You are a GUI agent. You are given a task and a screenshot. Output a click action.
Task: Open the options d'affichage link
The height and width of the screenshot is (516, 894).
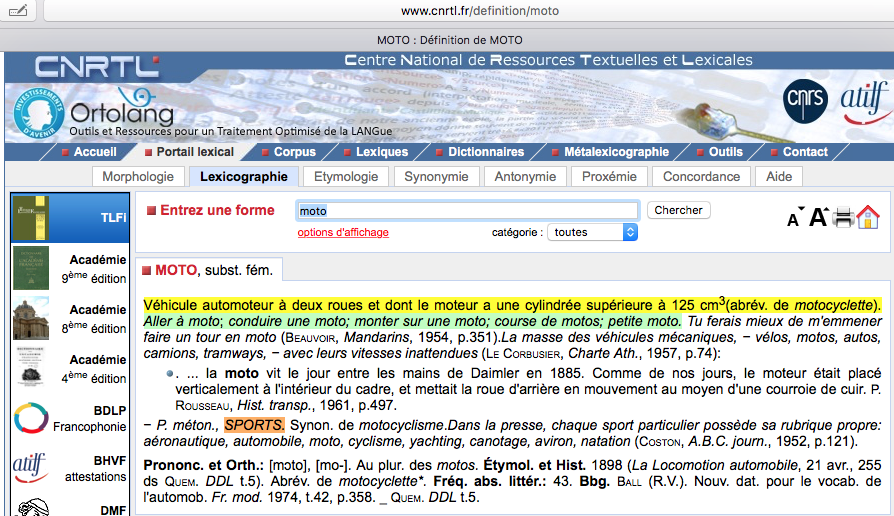pos(343,232)
